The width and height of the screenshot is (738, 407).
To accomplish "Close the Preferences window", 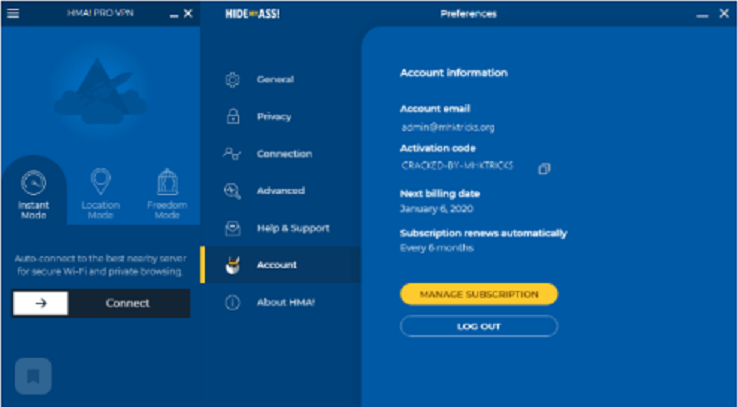I will 724,14.
